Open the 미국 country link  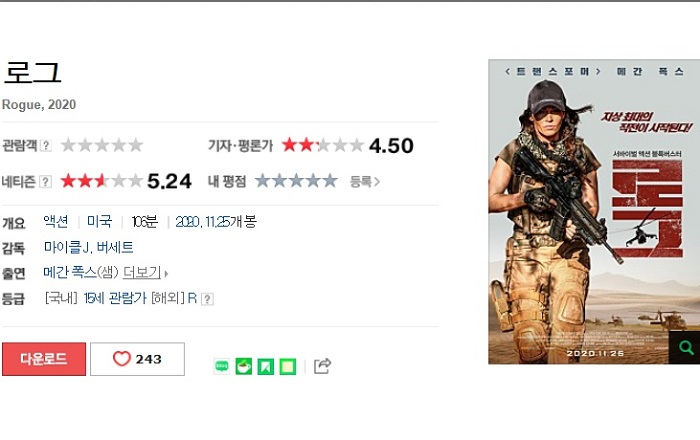[x=100, y=221]
